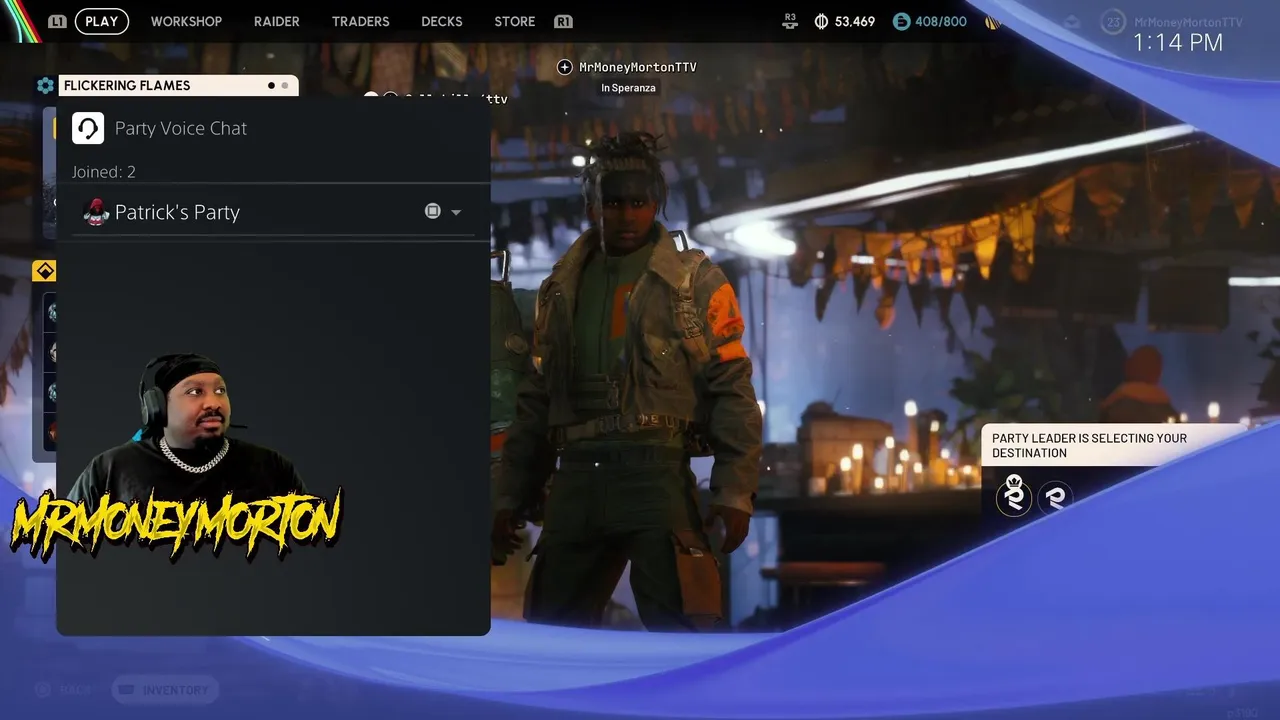This screenshot has height=720, width=1280.
Task: Click the 1:14 PM clock
Action: 1178,43
